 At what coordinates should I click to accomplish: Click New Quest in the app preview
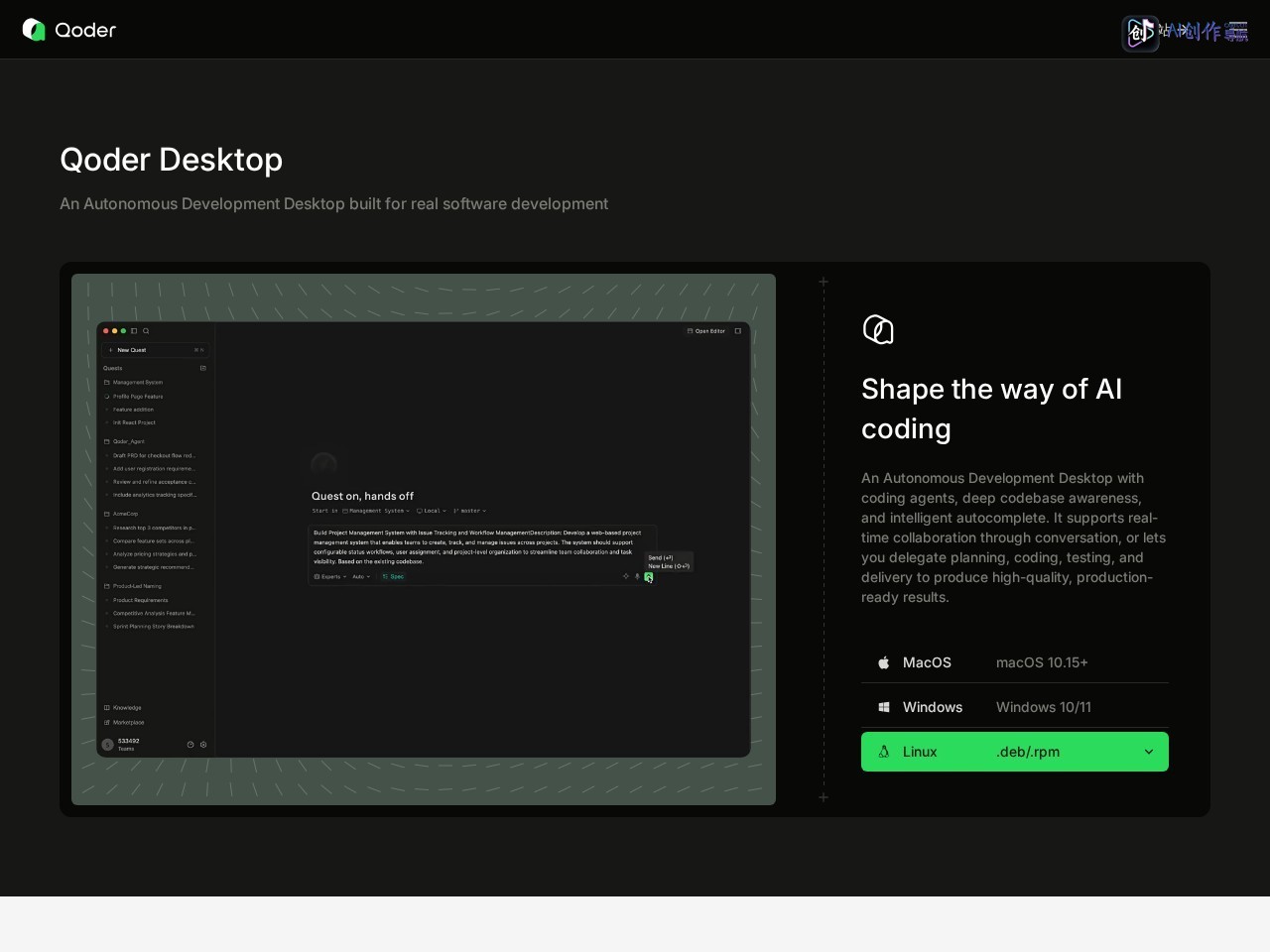tap(156, 350)
